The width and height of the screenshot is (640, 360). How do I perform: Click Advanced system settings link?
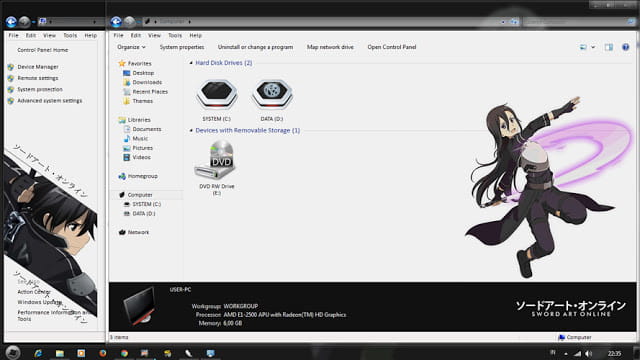tap(49, 101)
